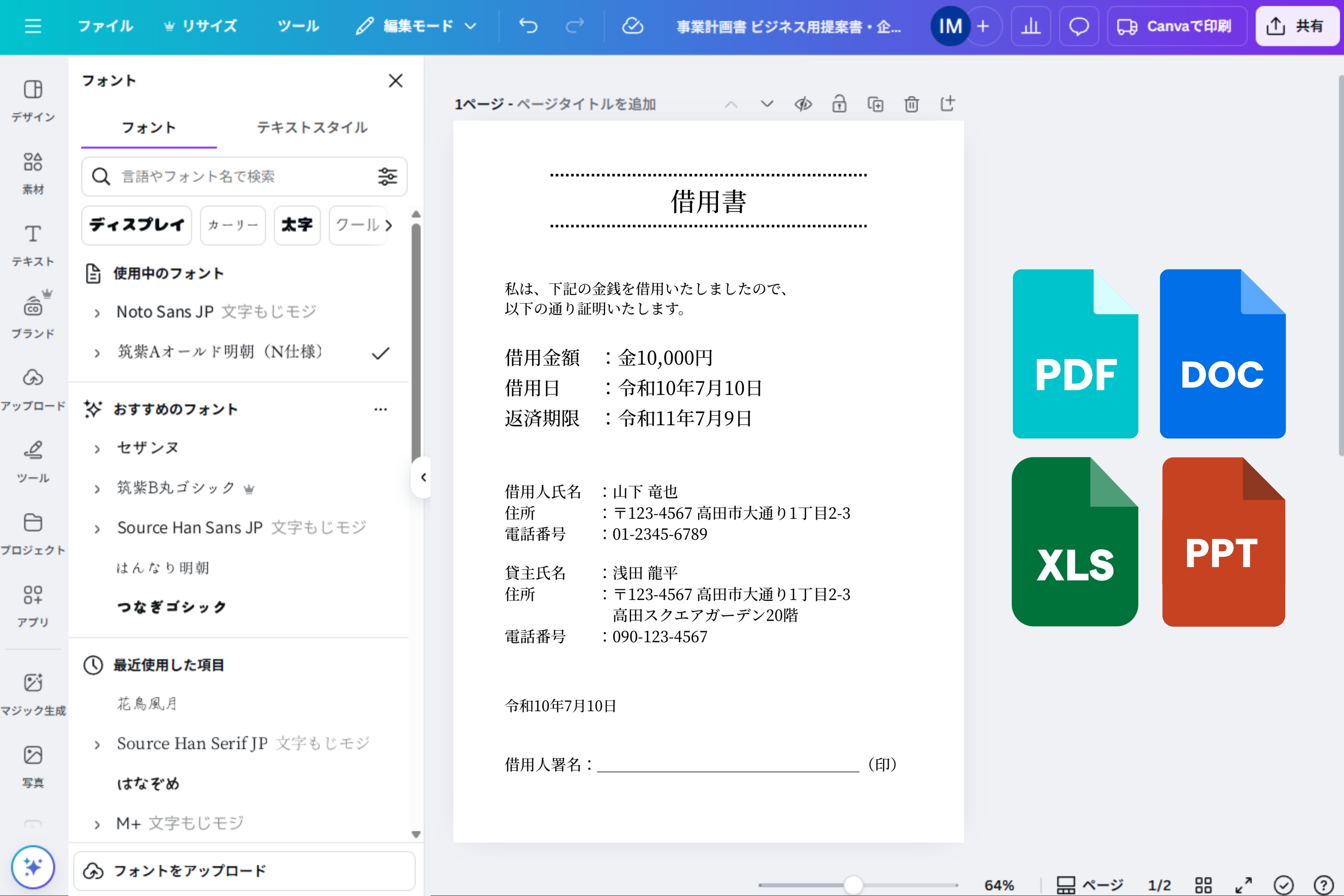The width and height of the screenshot is (1344, 896).
Task: Open the analytics chart icon
Action: (x=1030, y=26)
